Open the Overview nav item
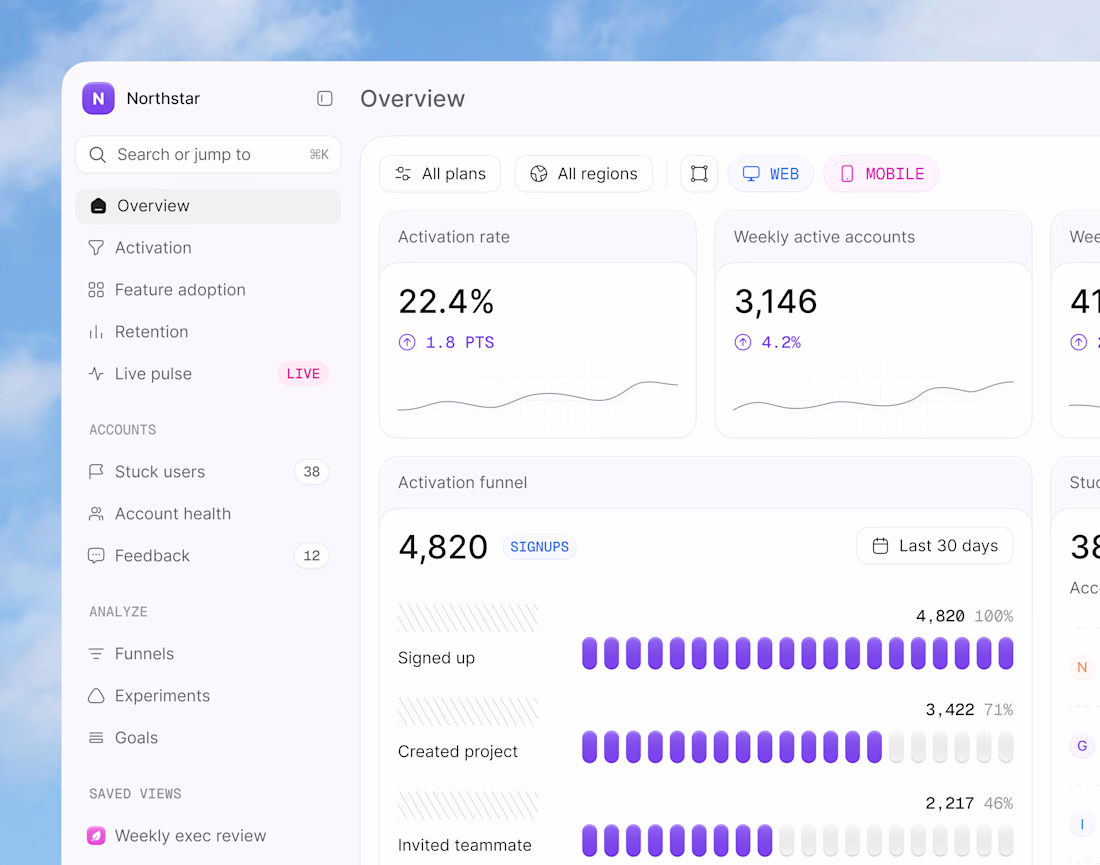The image size is (1100, 865). pyautogui.click(x=208, y=206)
